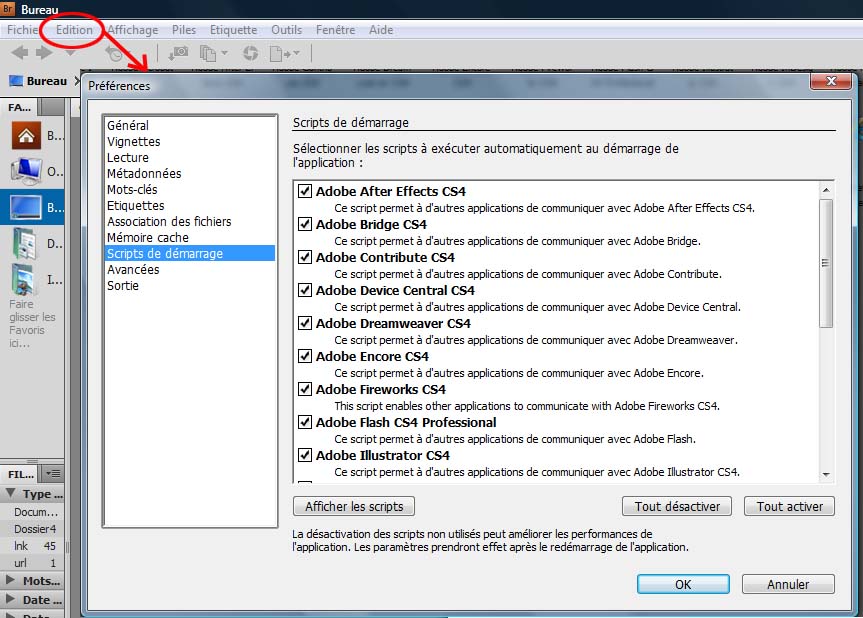Collapse the Type filter section
This screenshot has width=863, height=618.
click(x=10, y=493)
